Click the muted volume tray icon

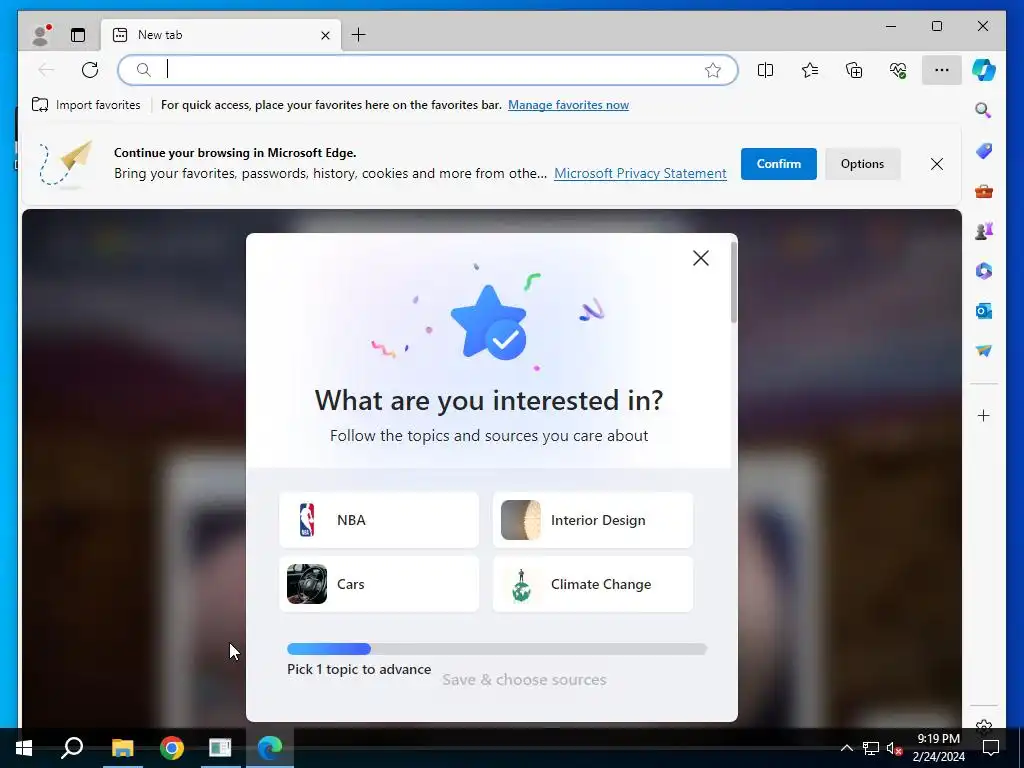(x=895, y=748)
